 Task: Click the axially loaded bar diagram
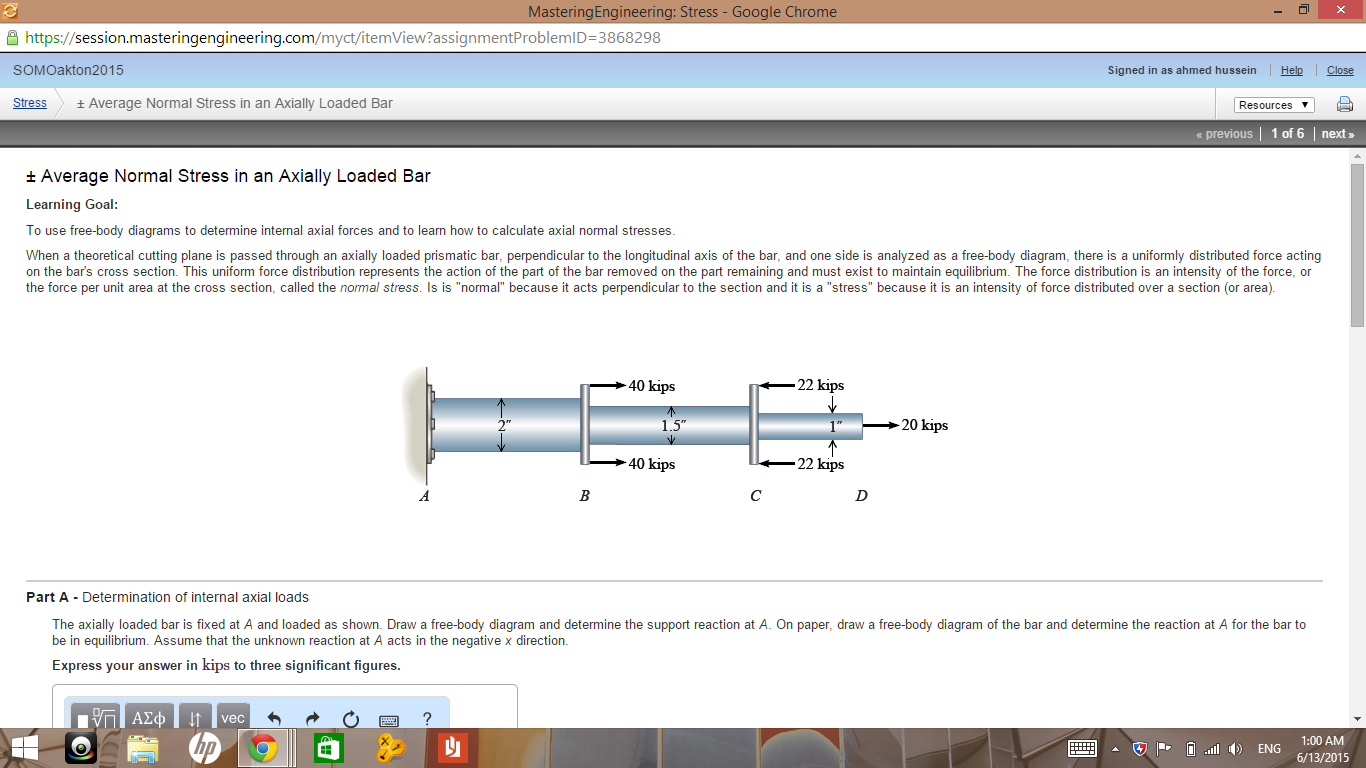(x=676, y=435)
